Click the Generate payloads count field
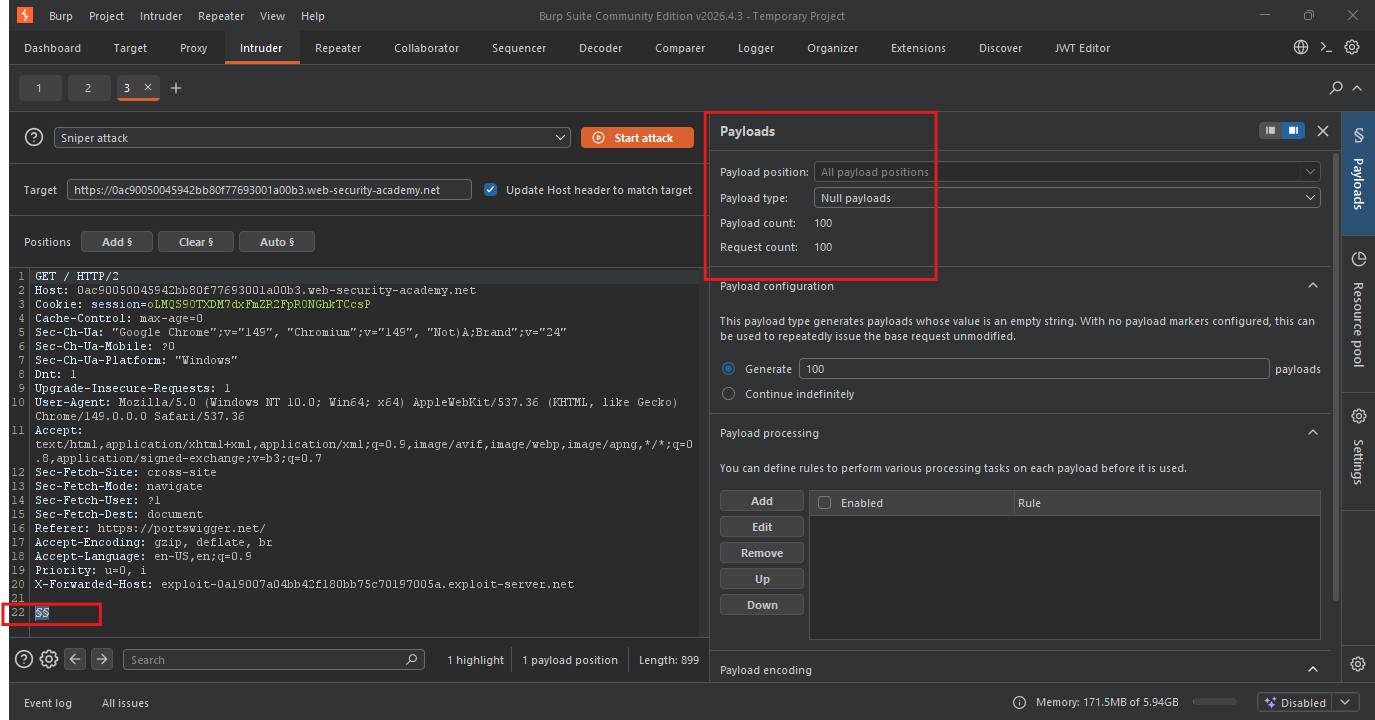Screen dimensions: 1375x720 point(1034,369)
